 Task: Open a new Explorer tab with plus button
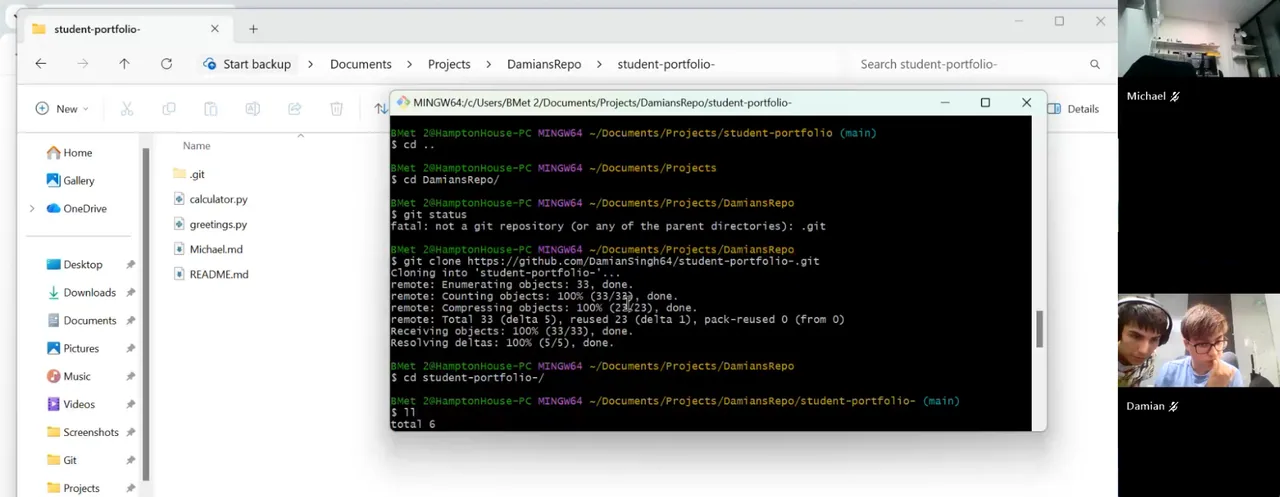pos(253,29)
